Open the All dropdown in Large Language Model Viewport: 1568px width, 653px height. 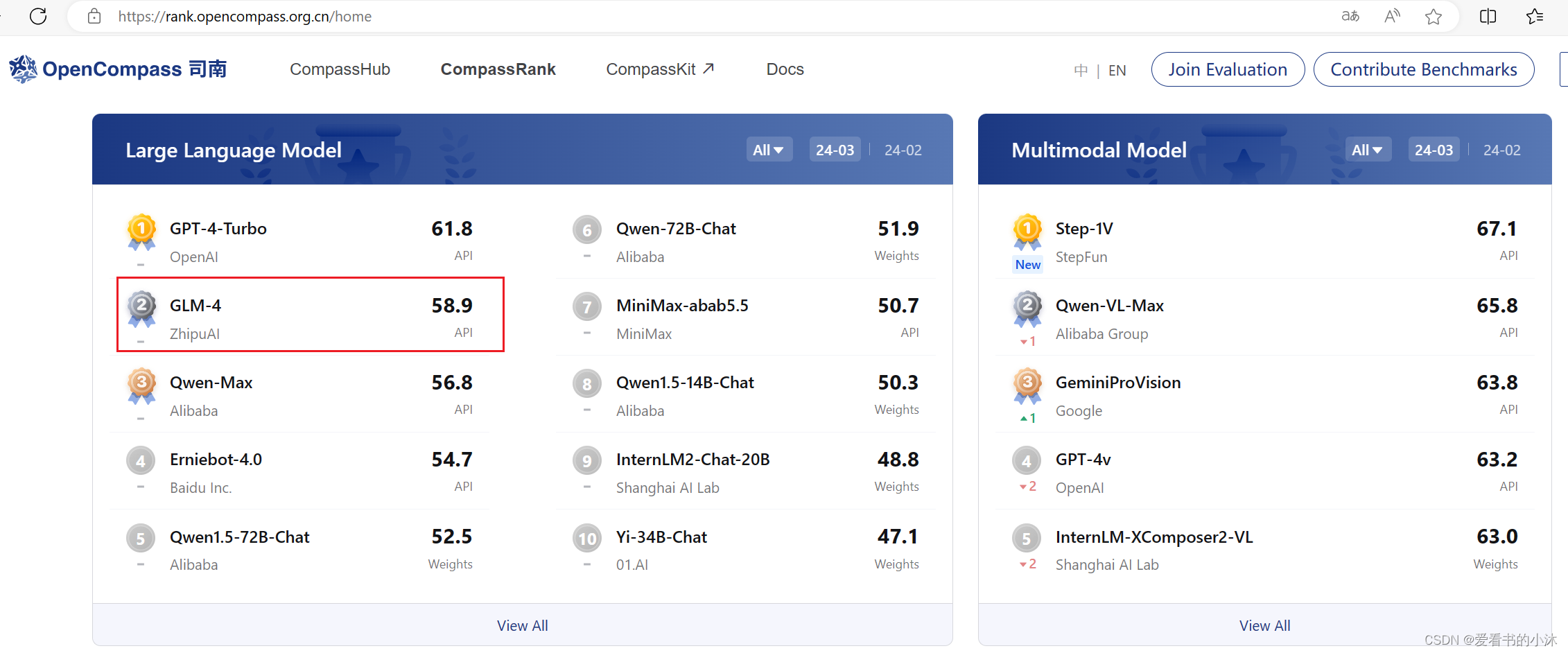click(769, 150)
